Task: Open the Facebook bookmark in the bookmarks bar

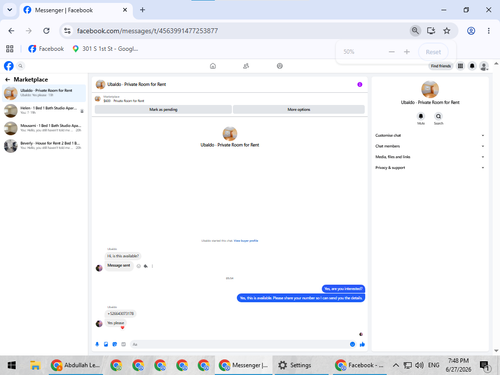Action: point(46,49)
